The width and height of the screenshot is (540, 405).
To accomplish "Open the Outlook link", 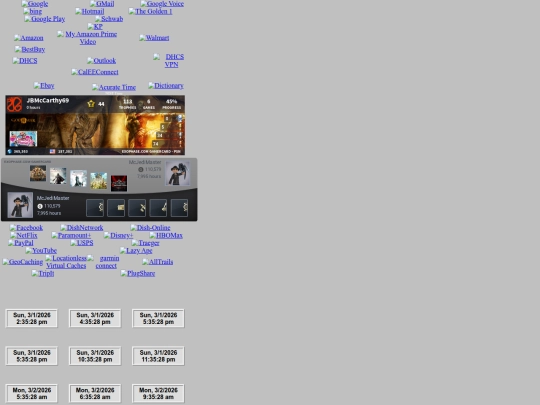I will [102, 61].
